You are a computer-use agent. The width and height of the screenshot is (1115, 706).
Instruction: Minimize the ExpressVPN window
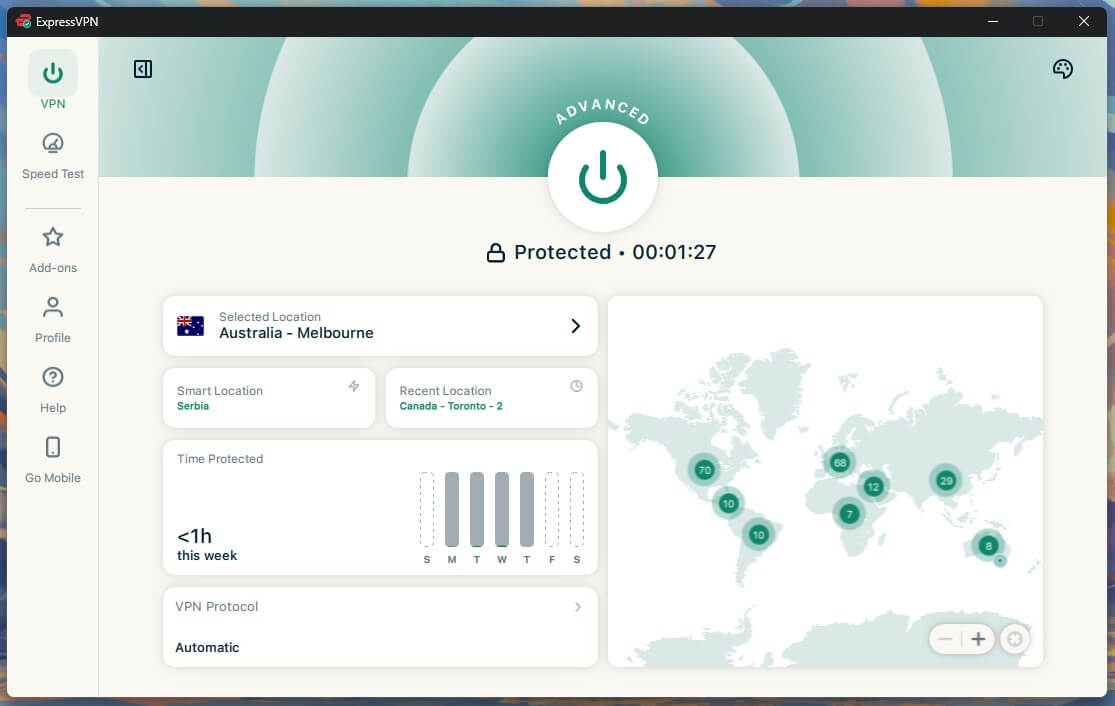993,21
